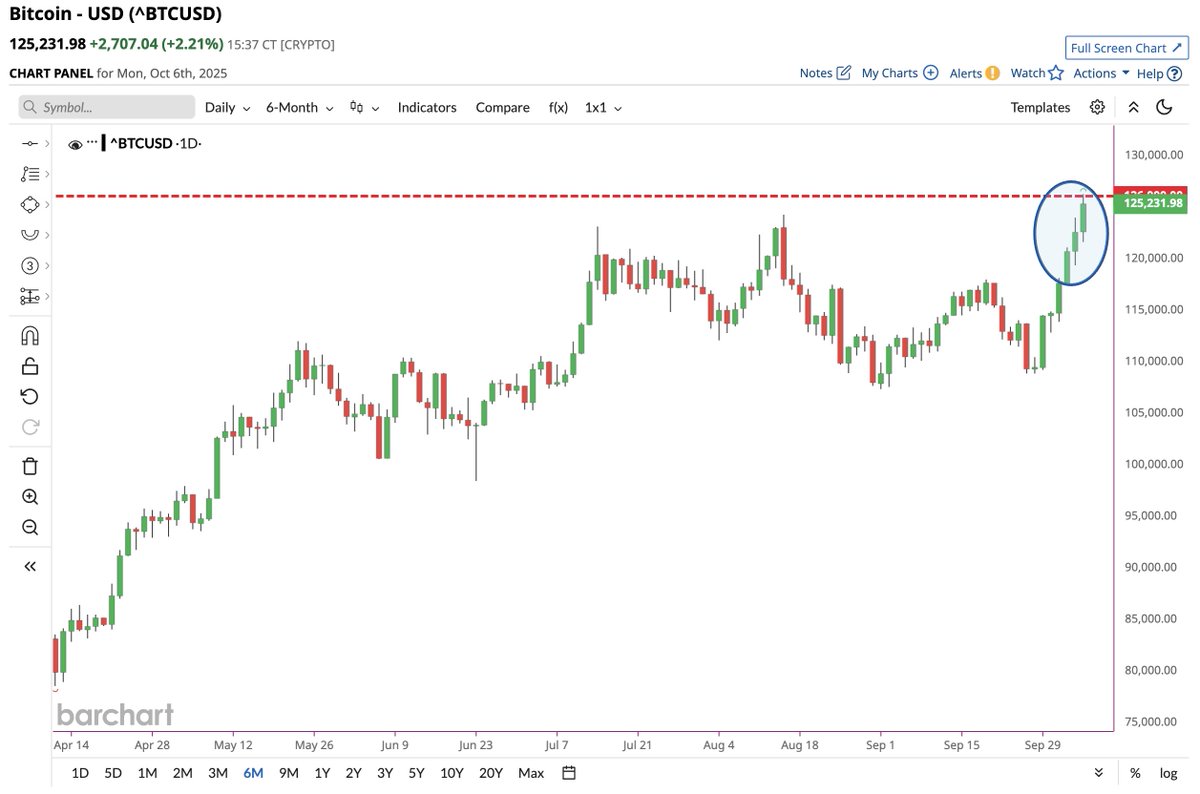This screenshot has width=1200, height=794.
Task: Open the Daily interval dropdown
Action: [x=227, y=107]
